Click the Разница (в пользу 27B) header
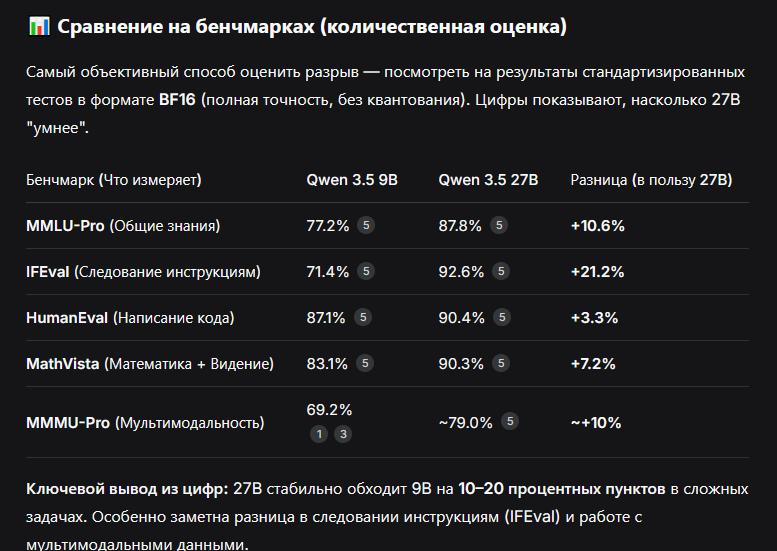The image size is (777, 551). click(651, 180)
